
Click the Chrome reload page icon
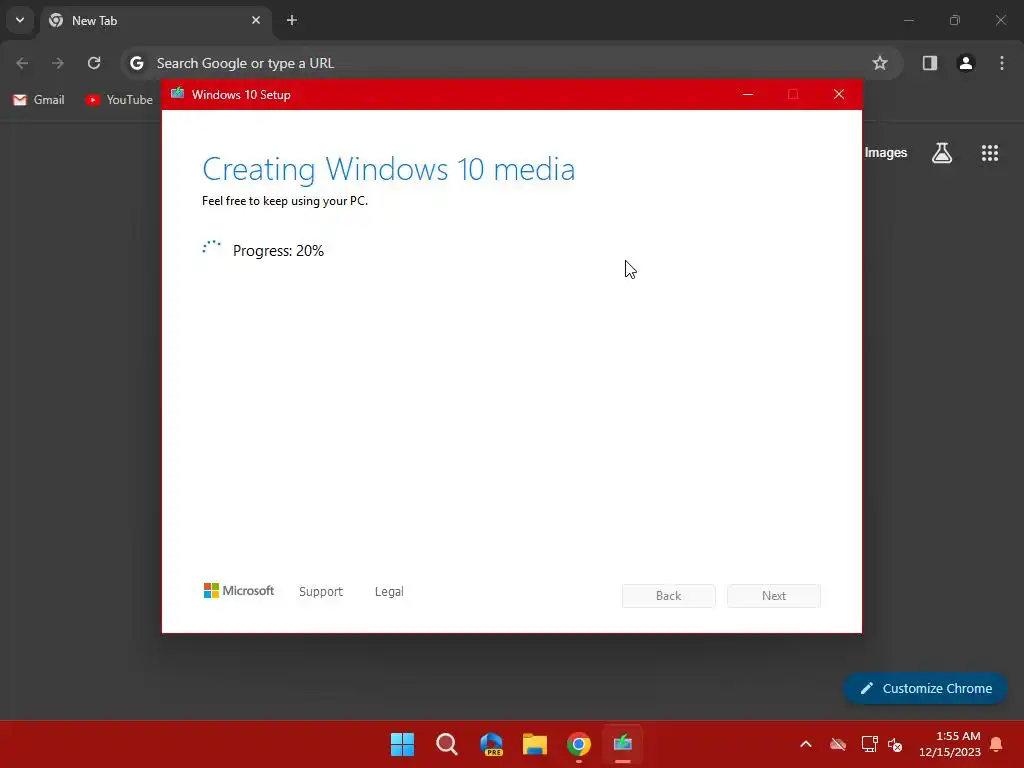[x=94, y=63]
